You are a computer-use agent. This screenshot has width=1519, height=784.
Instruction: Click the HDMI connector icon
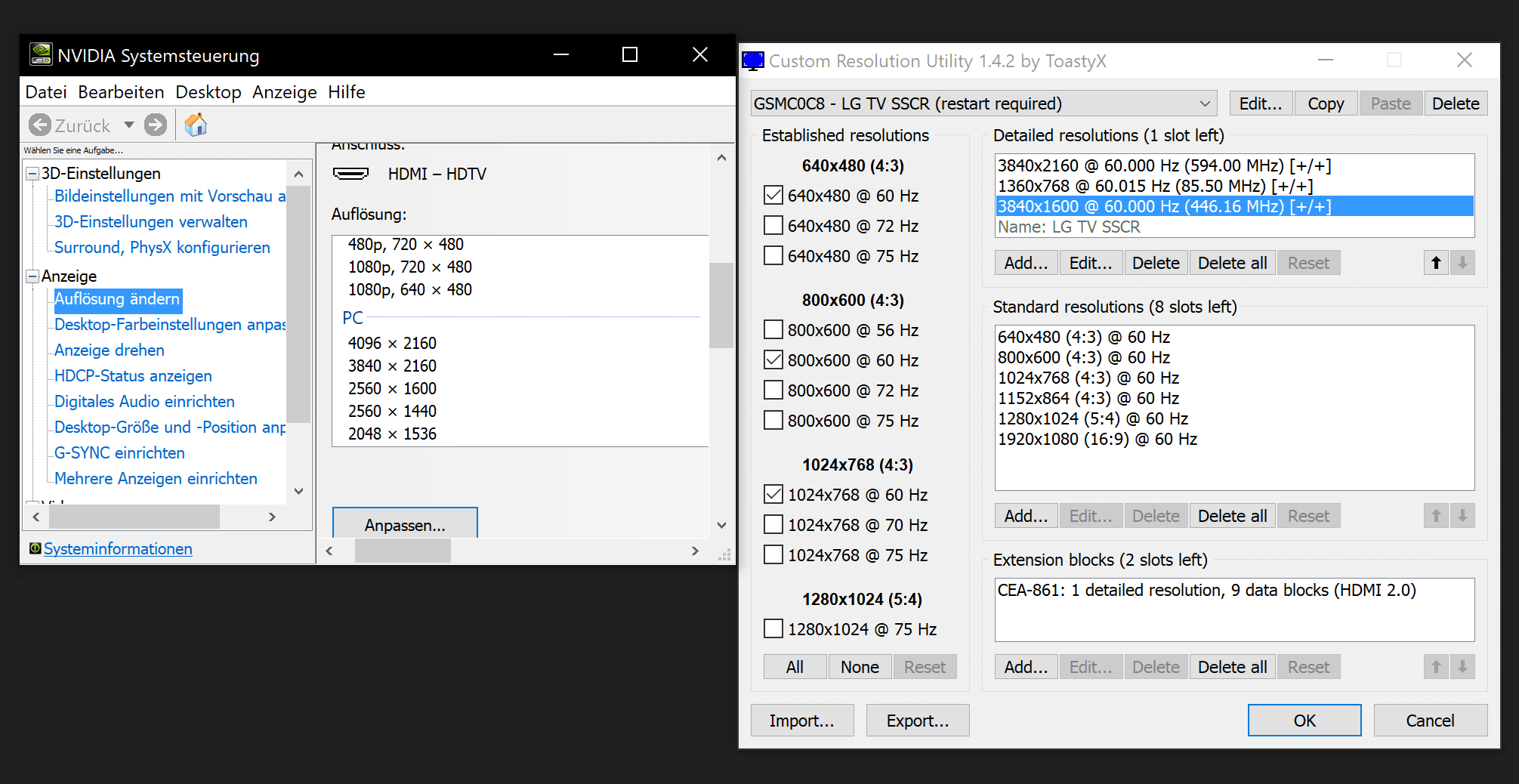click(x=351, y=174)
